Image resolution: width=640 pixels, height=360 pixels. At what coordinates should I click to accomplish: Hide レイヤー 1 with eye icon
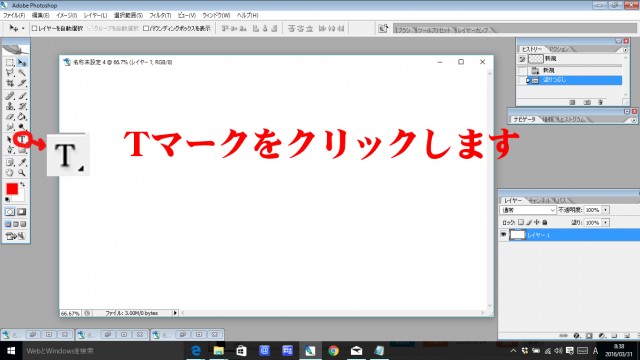tap(503, 235)
